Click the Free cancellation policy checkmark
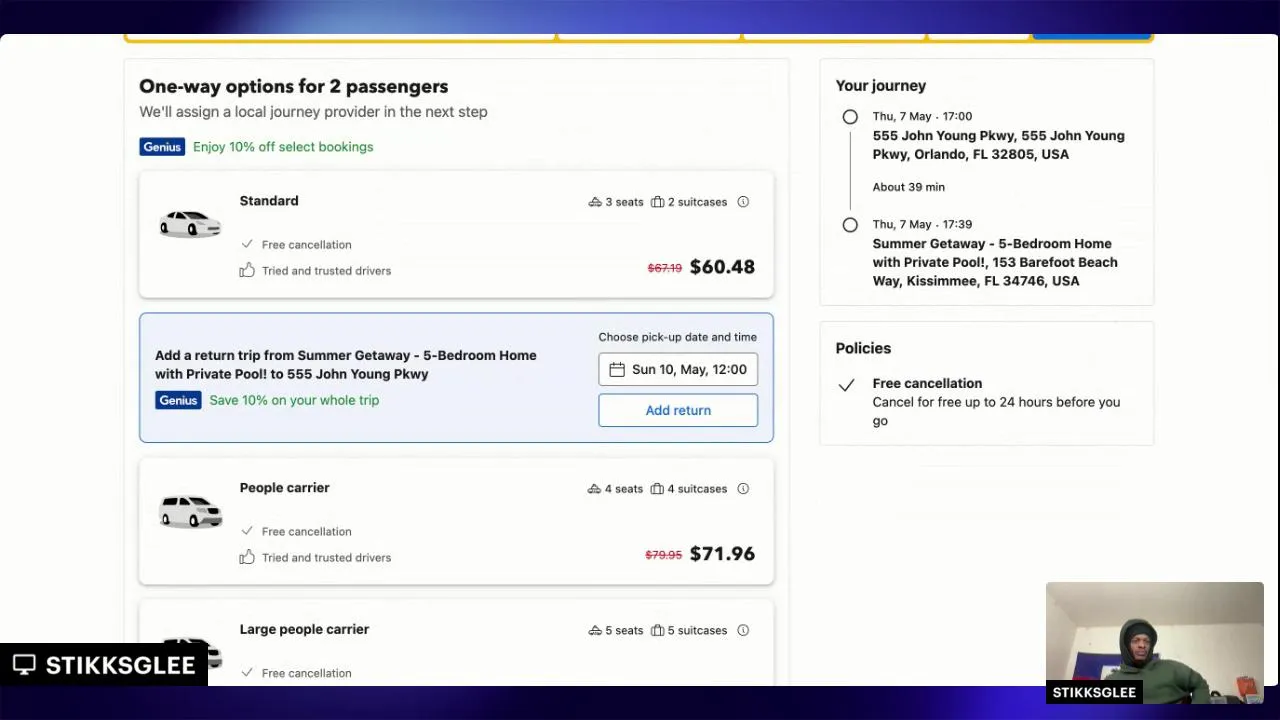 [846, 385]
